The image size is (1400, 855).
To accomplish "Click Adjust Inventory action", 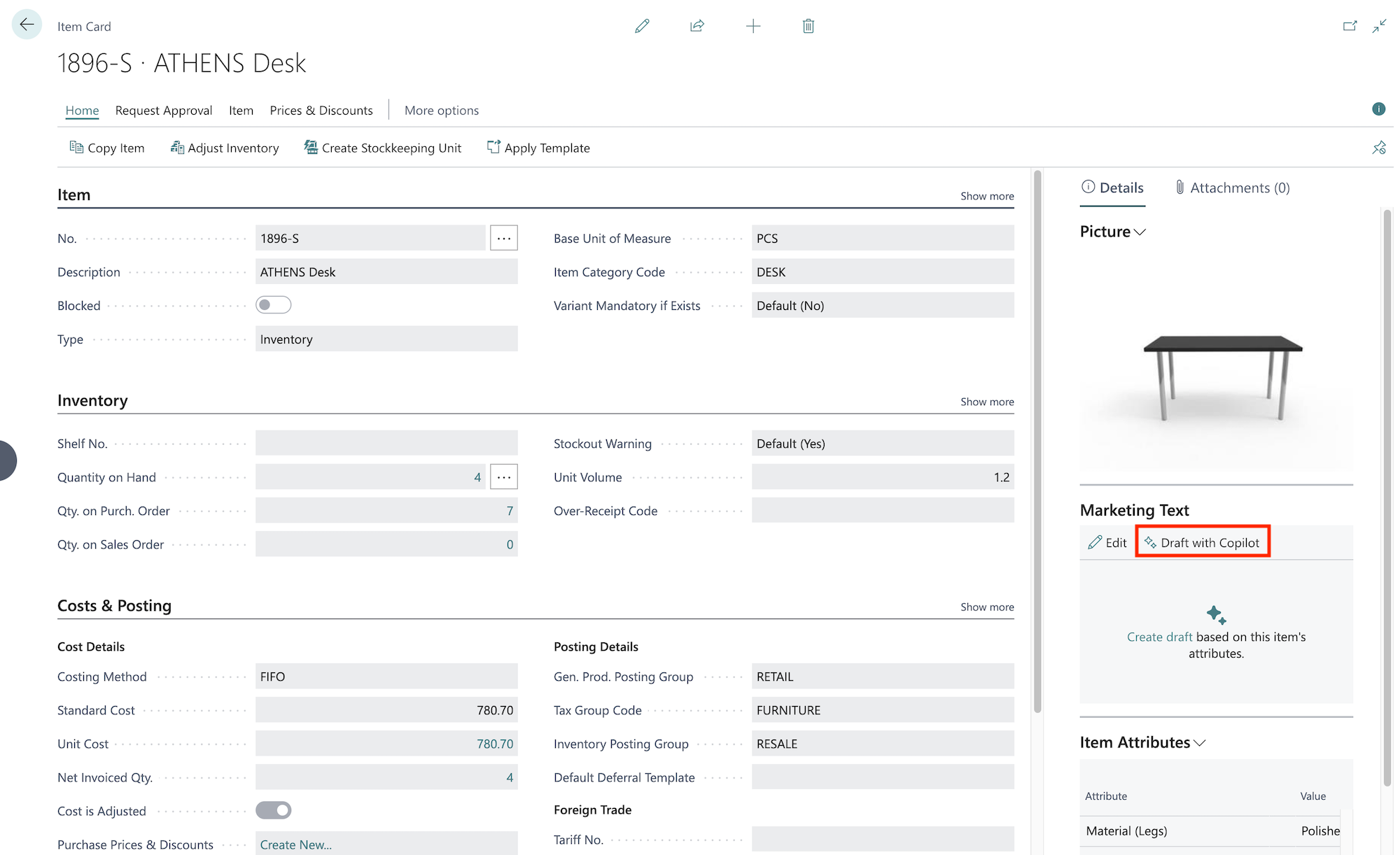I will click(224, 148).
